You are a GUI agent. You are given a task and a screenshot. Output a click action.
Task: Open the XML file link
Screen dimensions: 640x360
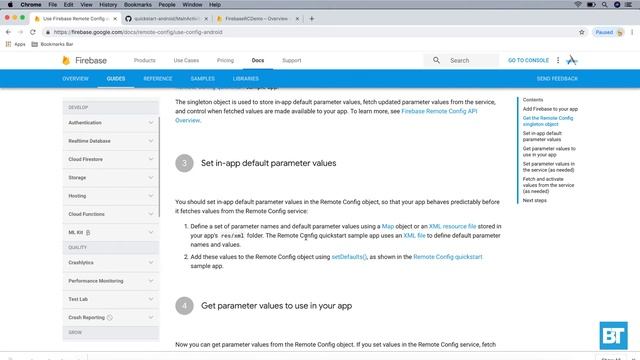coord(414,236)
